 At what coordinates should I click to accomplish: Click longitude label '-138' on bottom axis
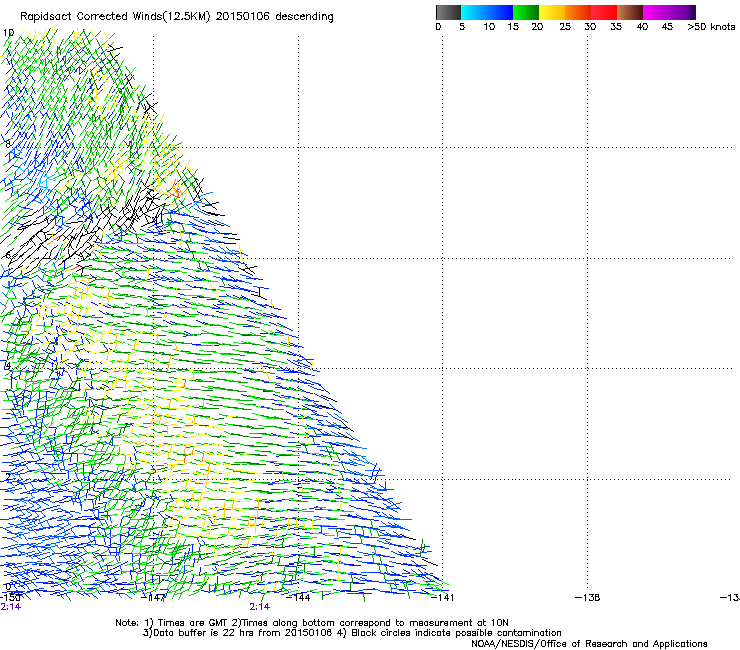coord(588,598)
